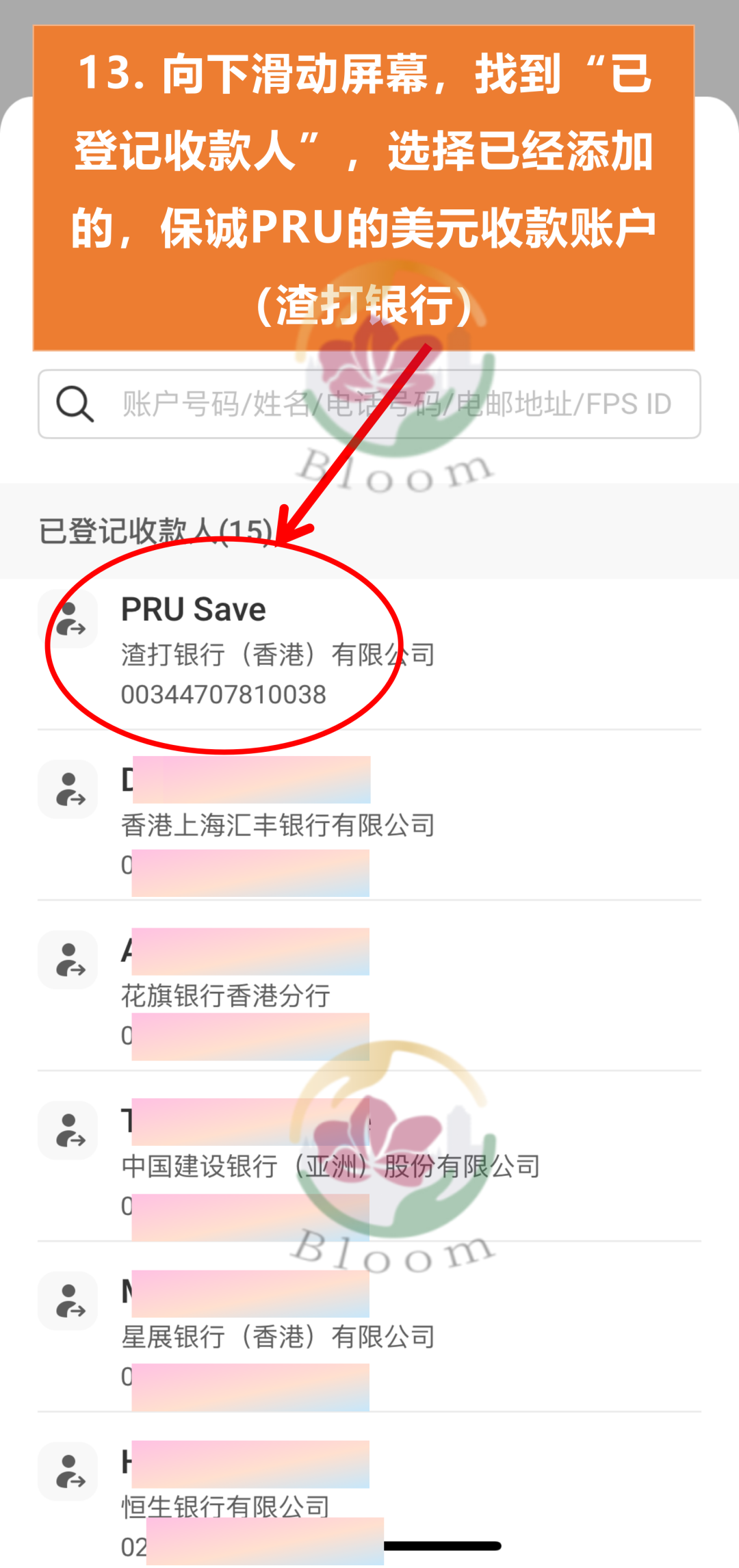Image resolution: width=739 pixels, height=1568 pixels.
Task: Click the search magnifier icon
Action: coord(75,404)
